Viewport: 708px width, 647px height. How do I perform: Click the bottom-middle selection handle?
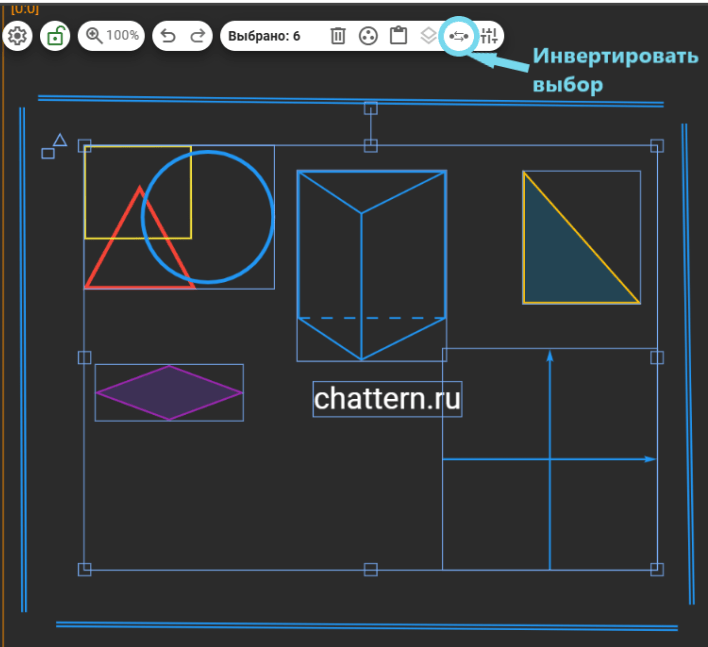point(371,569)
